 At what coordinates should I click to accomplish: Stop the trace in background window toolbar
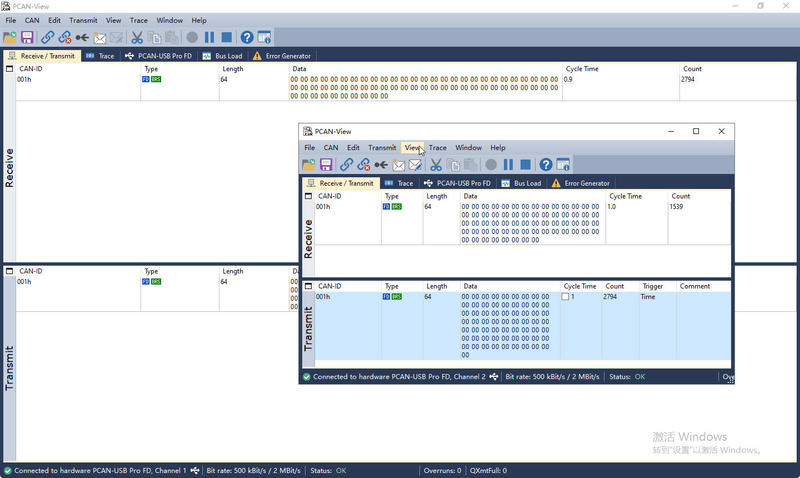[x=227, y=37]
